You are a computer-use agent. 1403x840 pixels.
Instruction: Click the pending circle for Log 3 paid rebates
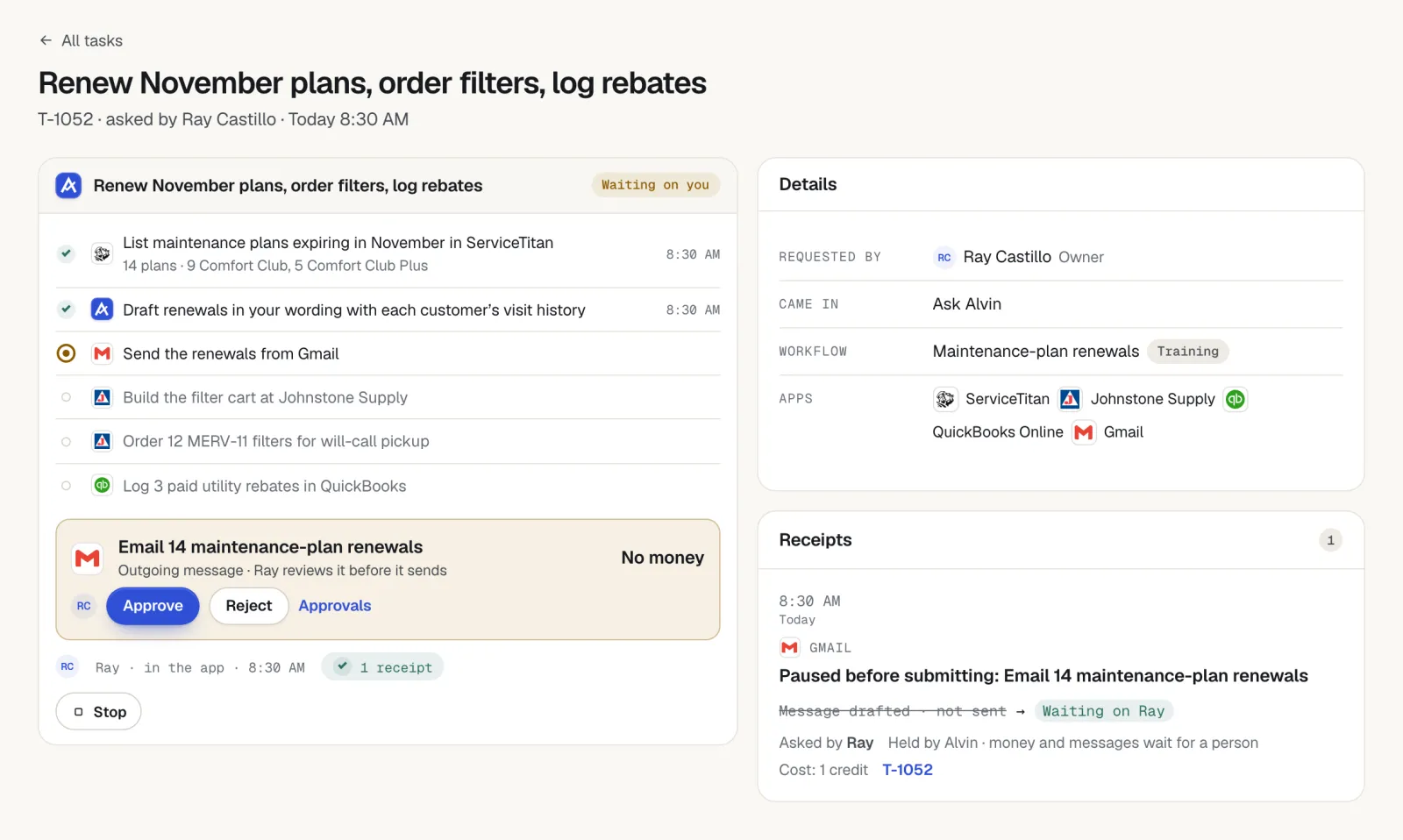66,486
